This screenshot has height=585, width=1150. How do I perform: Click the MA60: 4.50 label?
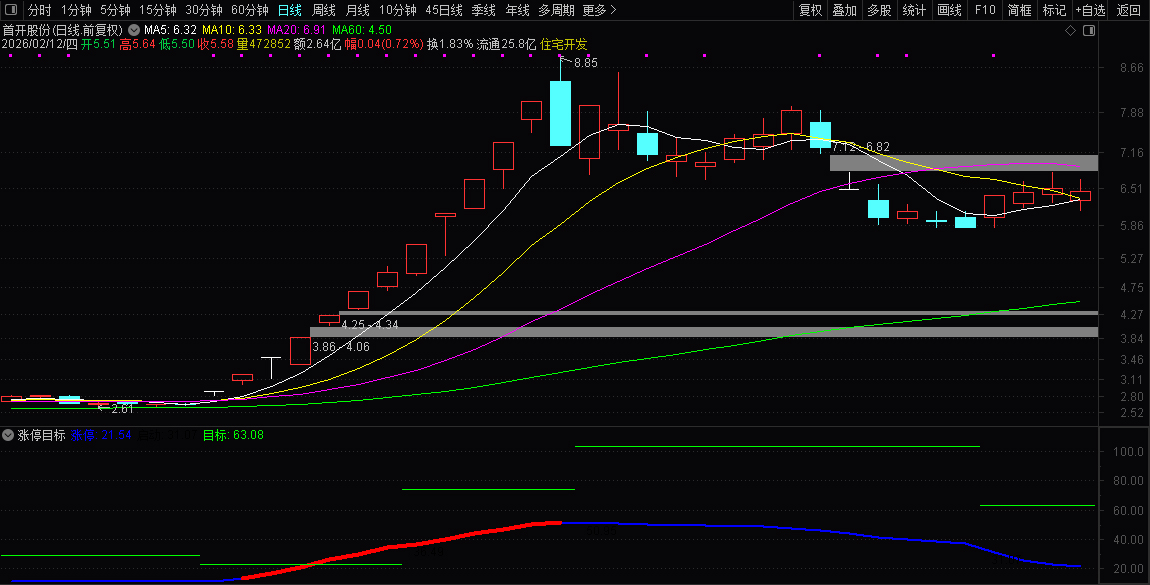[362, 30]
